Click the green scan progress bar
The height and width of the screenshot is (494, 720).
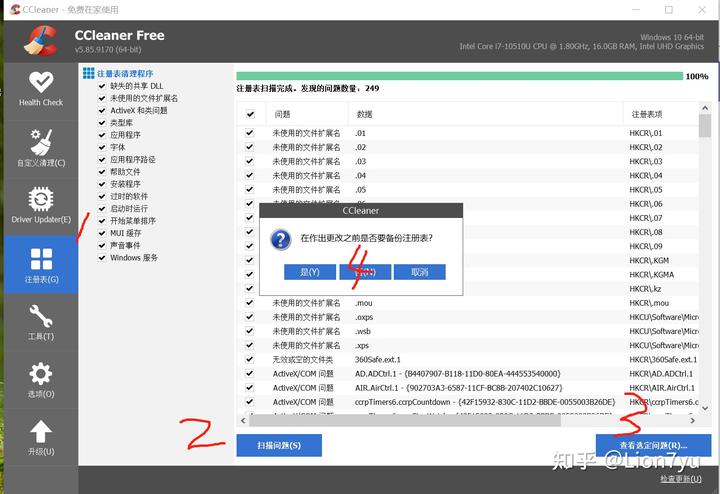460,76
